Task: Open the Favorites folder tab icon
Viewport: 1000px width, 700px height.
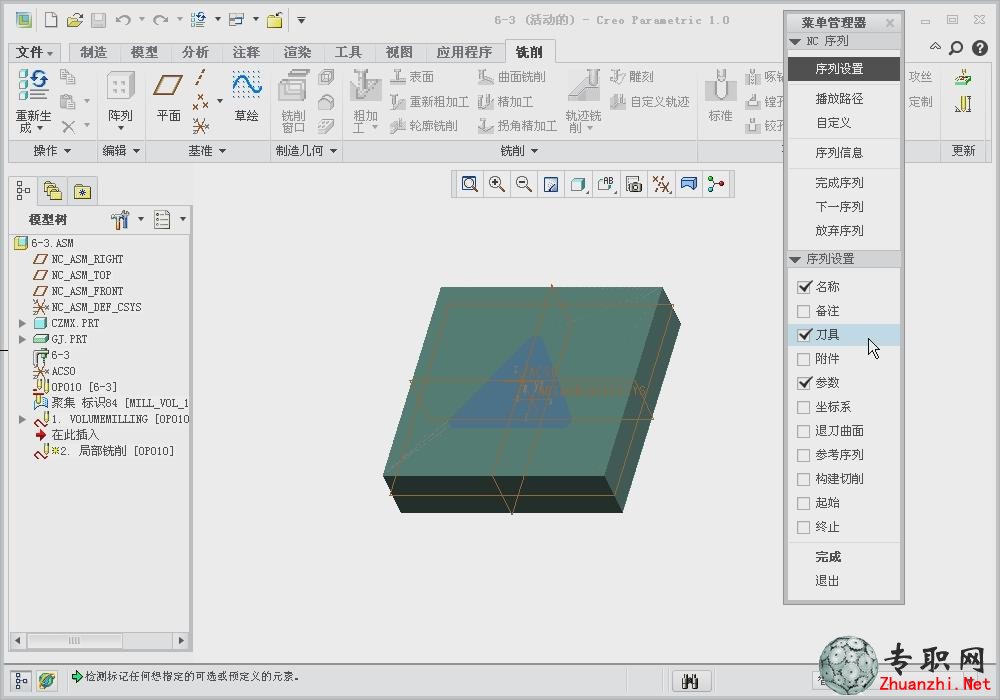Action: 82,191
